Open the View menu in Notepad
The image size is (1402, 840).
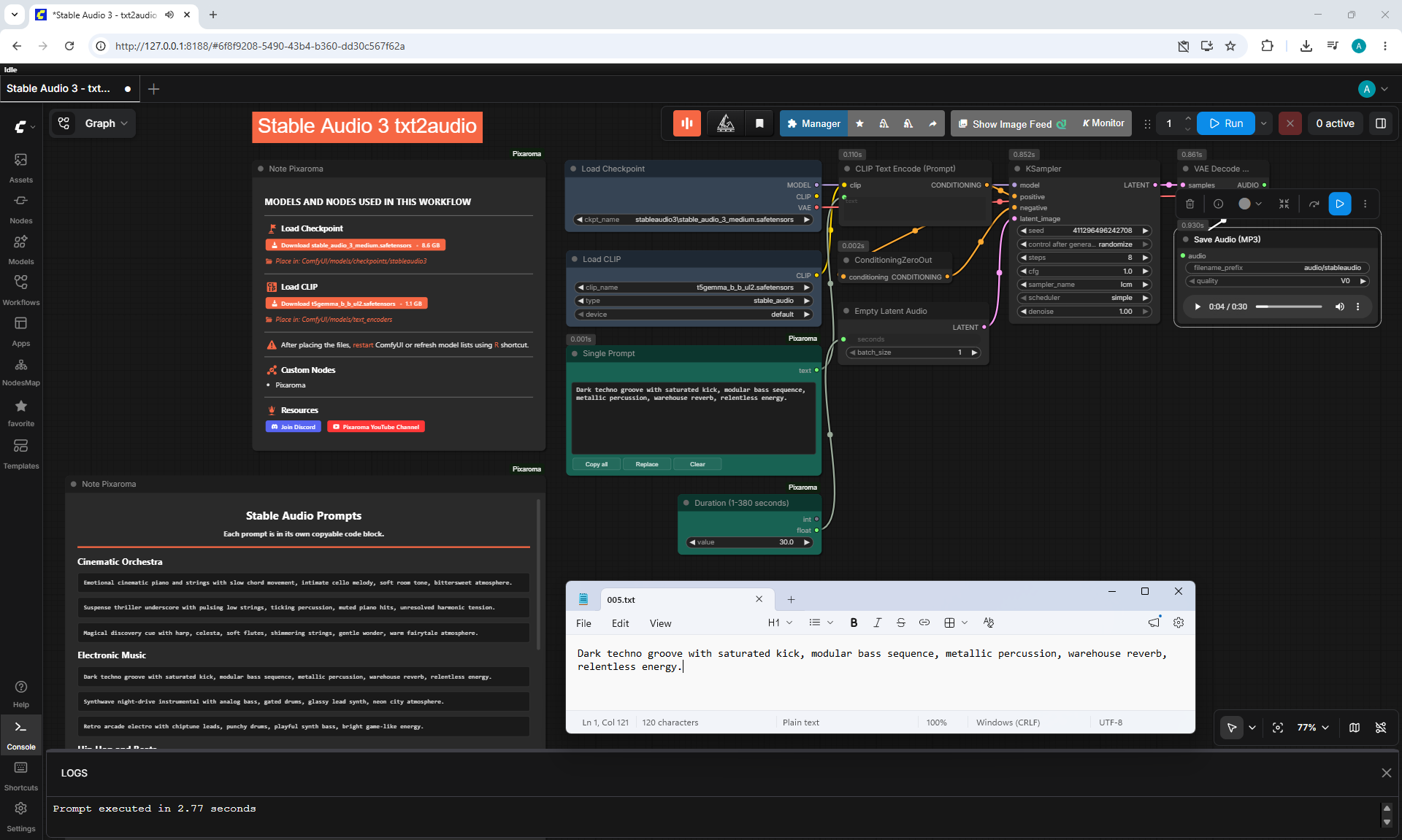660,623
